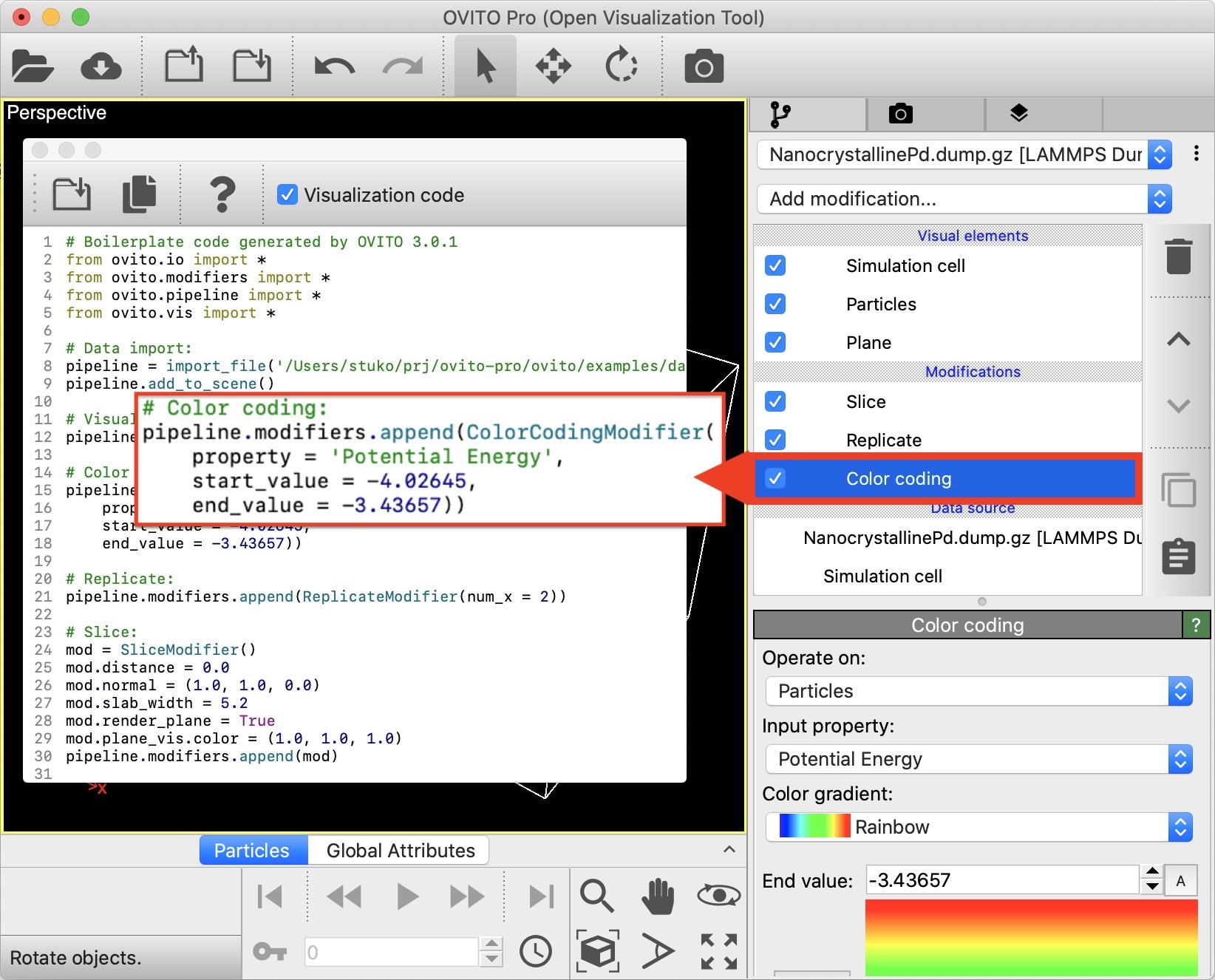Uncheck the Visualization code checkbox

287,194
